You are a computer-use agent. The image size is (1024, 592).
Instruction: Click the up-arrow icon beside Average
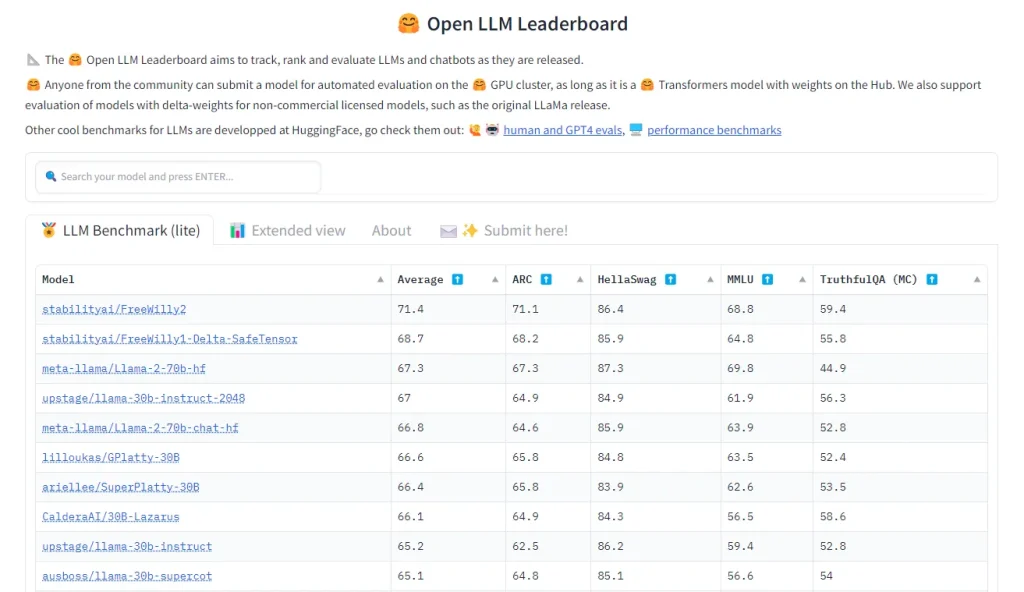(457, 280)
